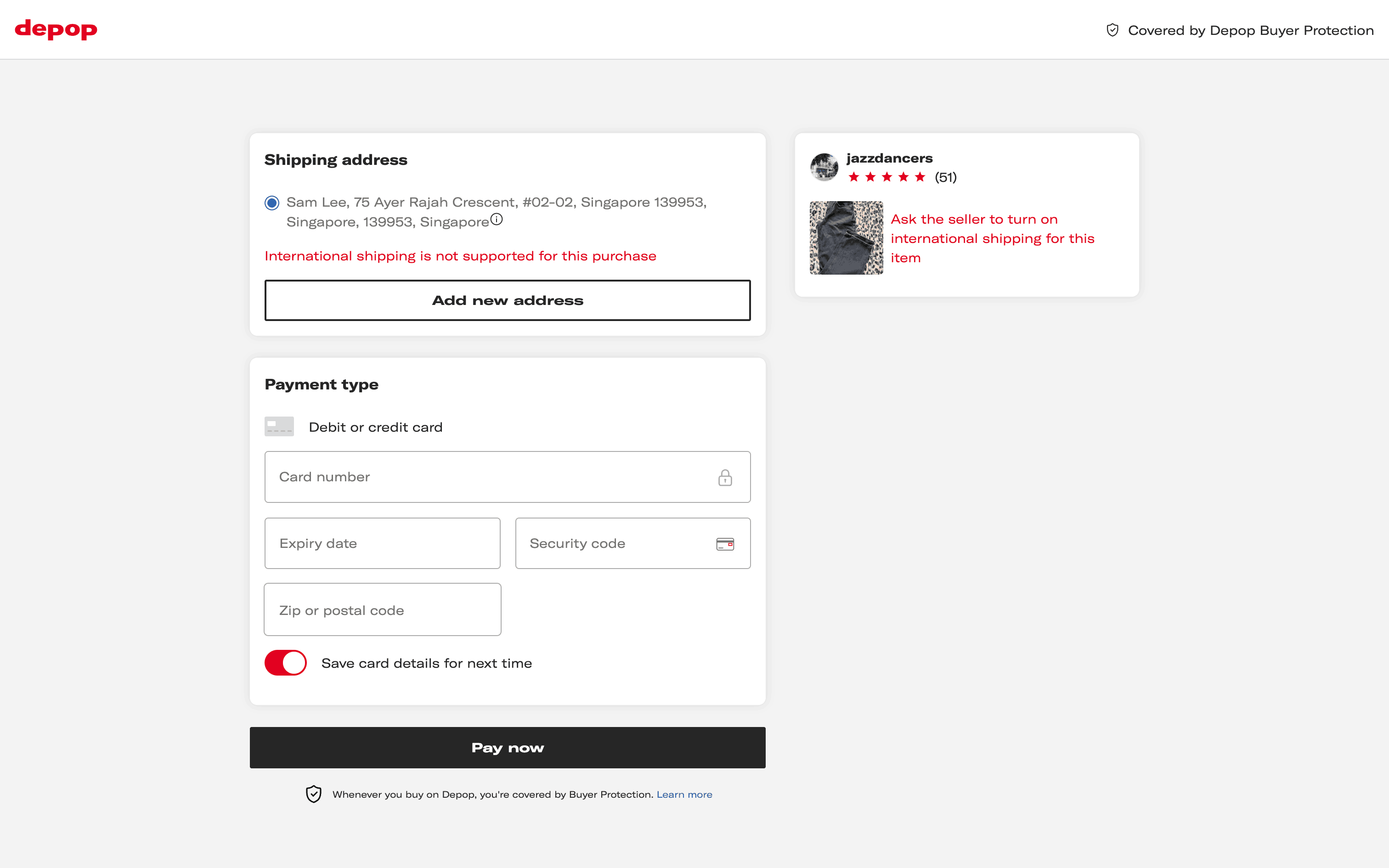
Task: Click the debit or credit card icon
Action: pyautogui.click(x=279, y=427)
